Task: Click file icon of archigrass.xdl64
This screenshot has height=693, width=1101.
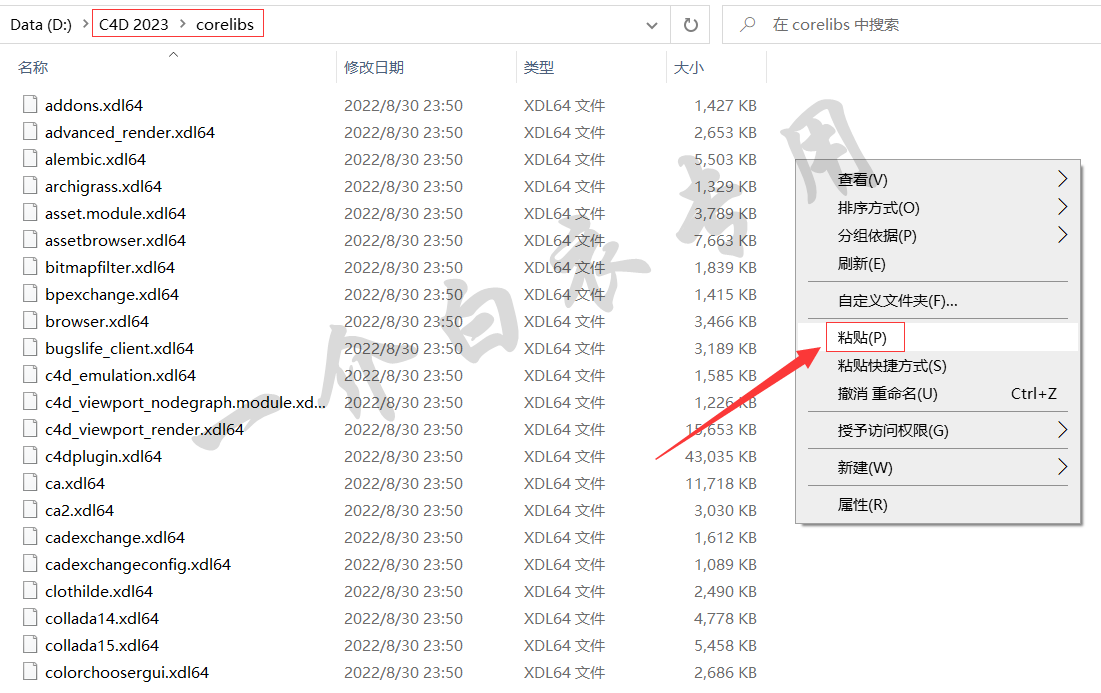Action: 29,186
